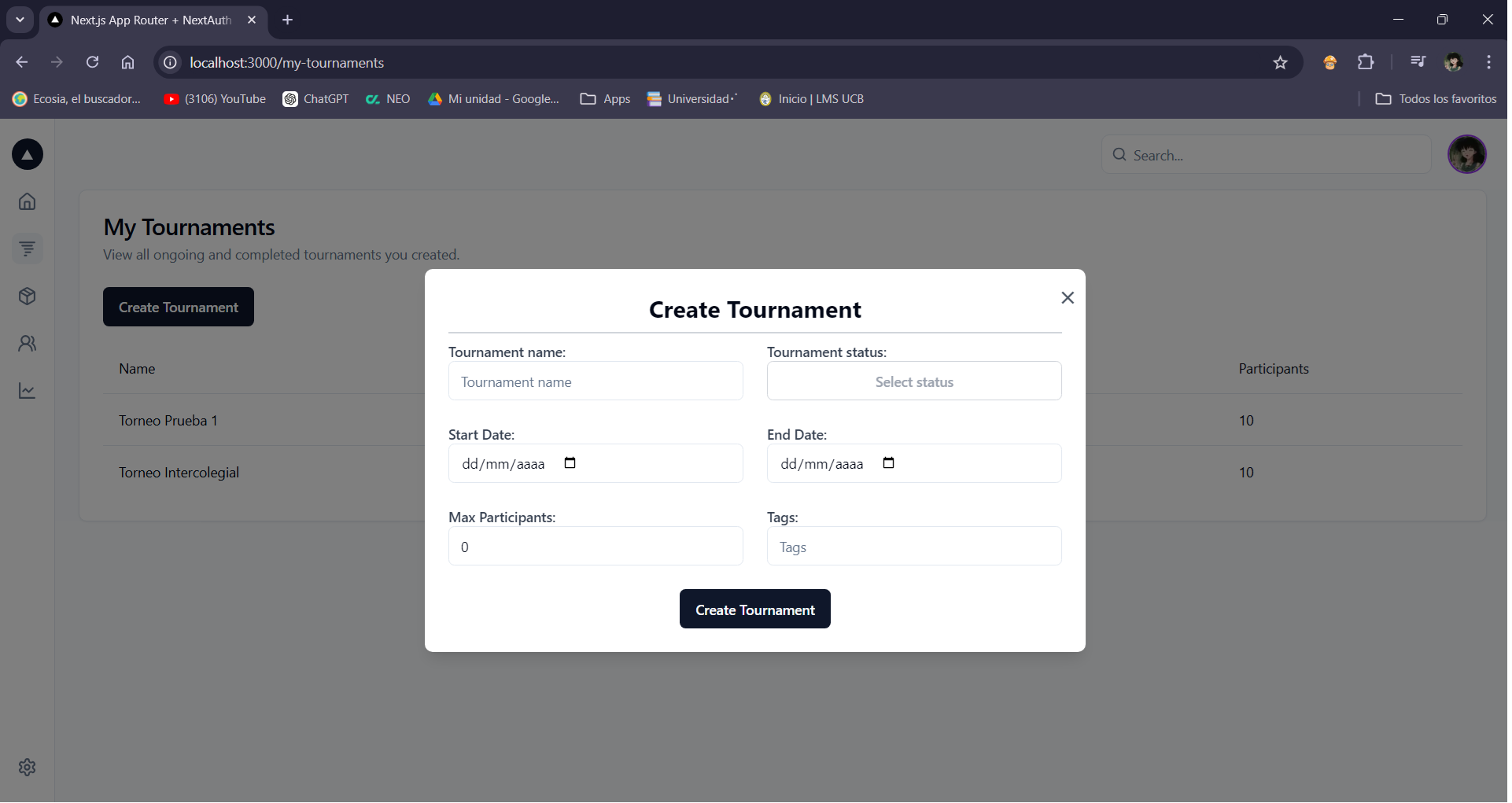
Task: Open the End Date calendar picker
Action: (888, 463)
